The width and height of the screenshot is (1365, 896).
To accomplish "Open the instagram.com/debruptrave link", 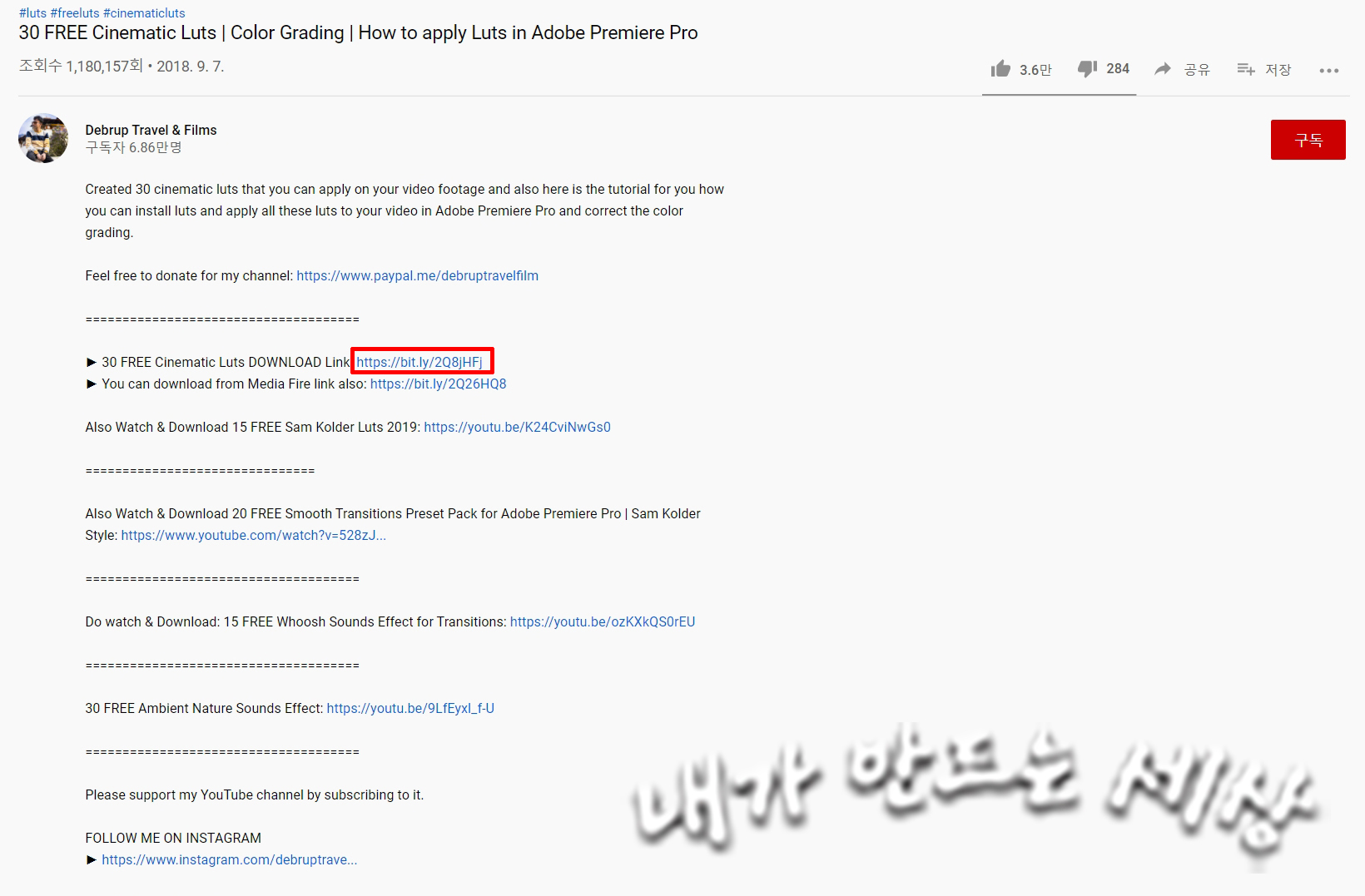I will pos(230,859).
